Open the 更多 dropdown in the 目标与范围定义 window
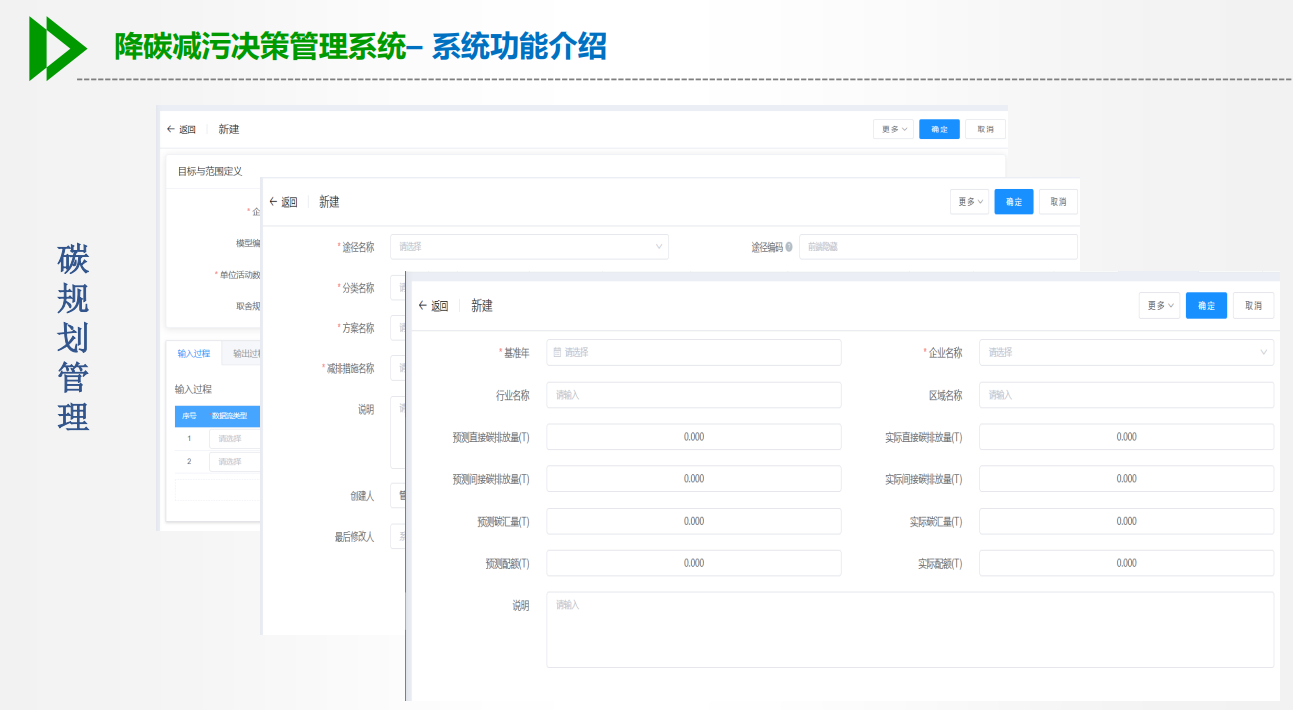This screenshot has width=1293, height=710. click(x=893, y=129)
